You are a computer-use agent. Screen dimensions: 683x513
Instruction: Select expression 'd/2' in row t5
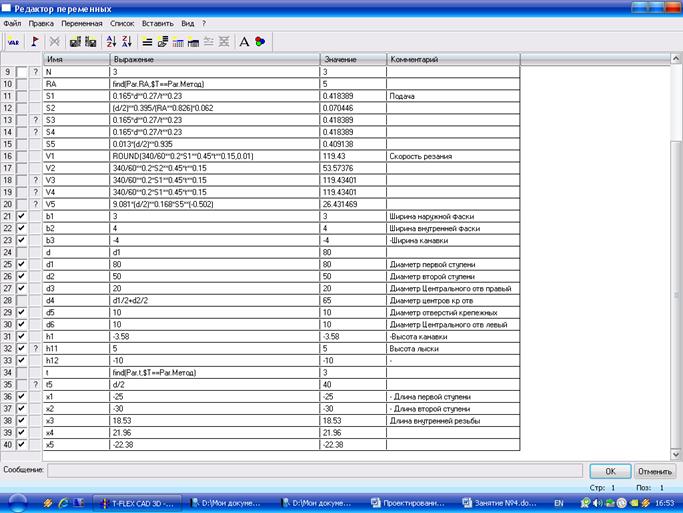pyautogui.click(x=215, y=385)
